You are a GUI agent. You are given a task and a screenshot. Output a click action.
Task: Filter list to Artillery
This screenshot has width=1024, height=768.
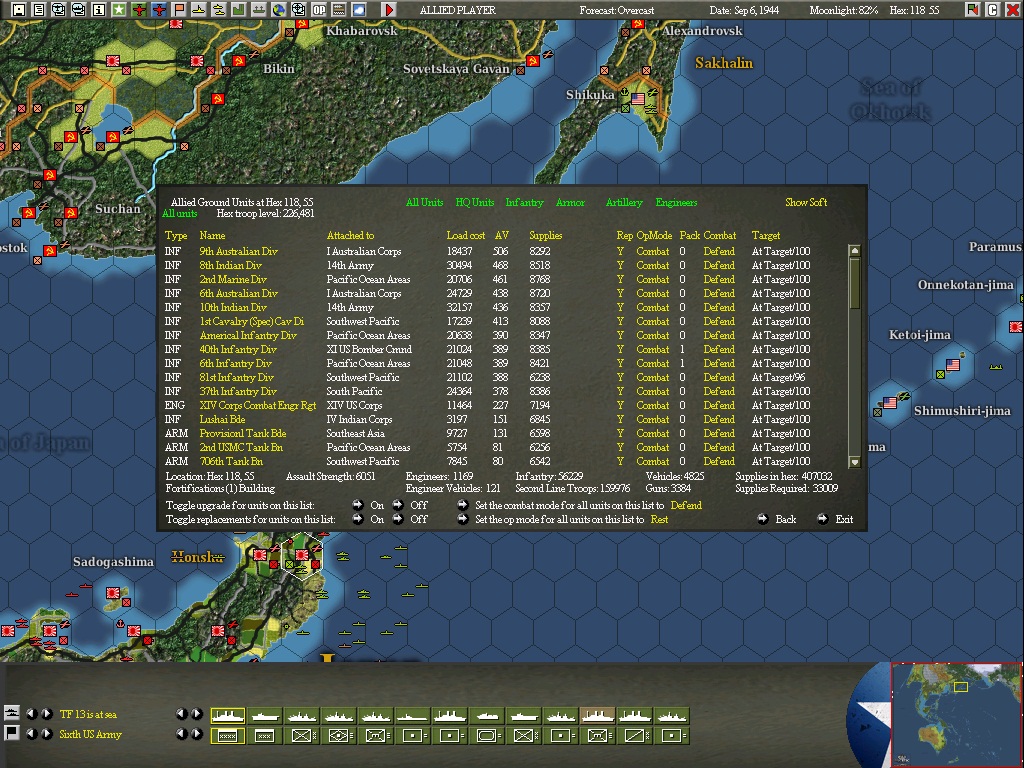pos(624,202)
